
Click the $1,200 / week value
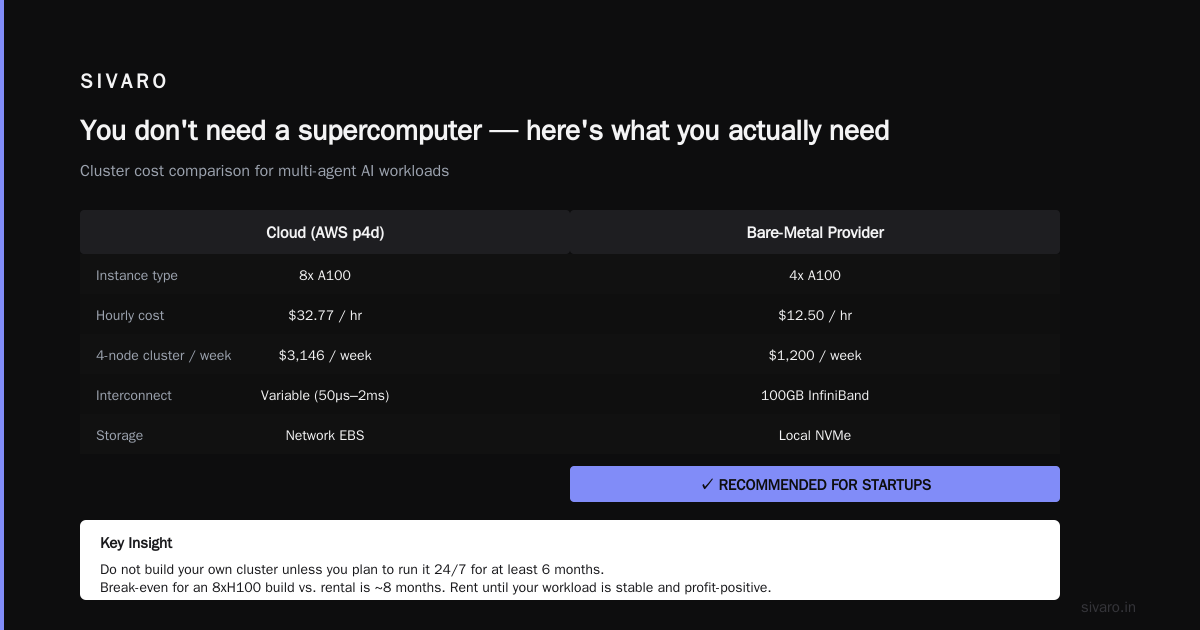click(815, 355)
